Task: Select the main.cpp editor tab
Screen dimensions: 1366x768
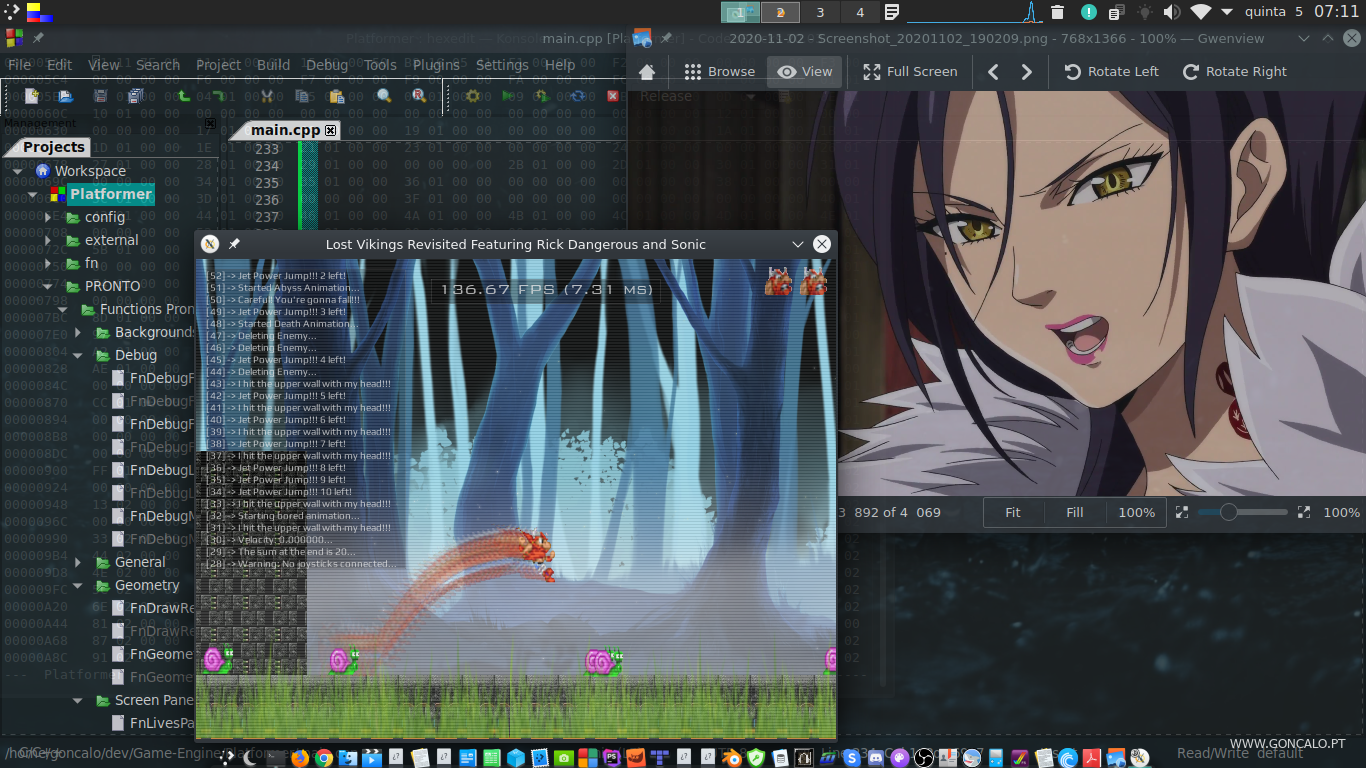Action: [x=285, y=130]
